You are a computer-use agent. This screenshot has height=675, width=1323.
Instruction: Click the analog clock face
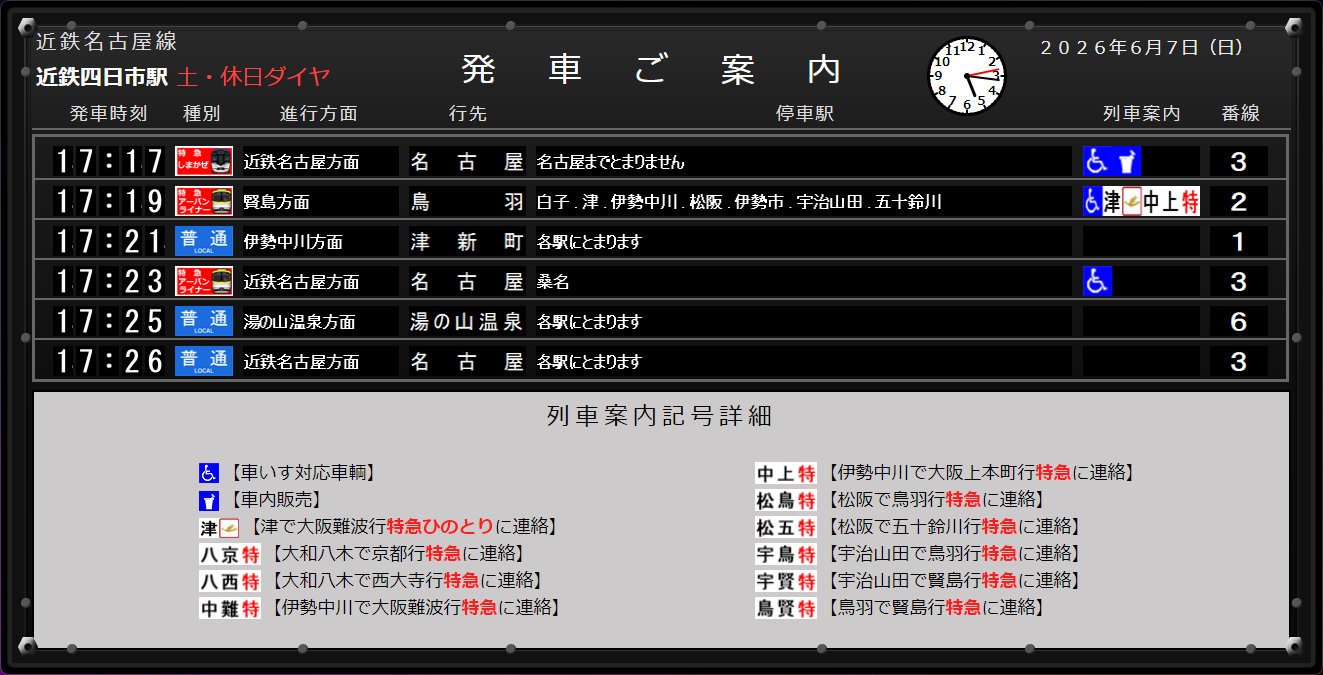pyautogui.click(x=967, y=76)
